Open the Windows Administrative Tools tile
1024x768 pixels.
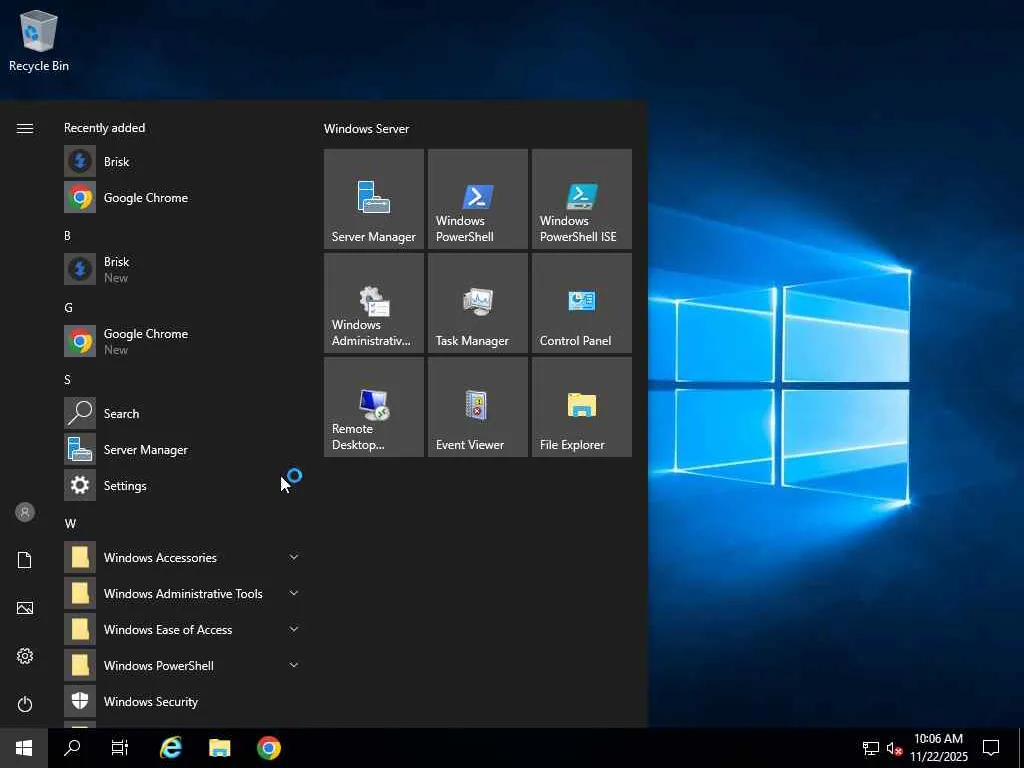tap(374, 303)
